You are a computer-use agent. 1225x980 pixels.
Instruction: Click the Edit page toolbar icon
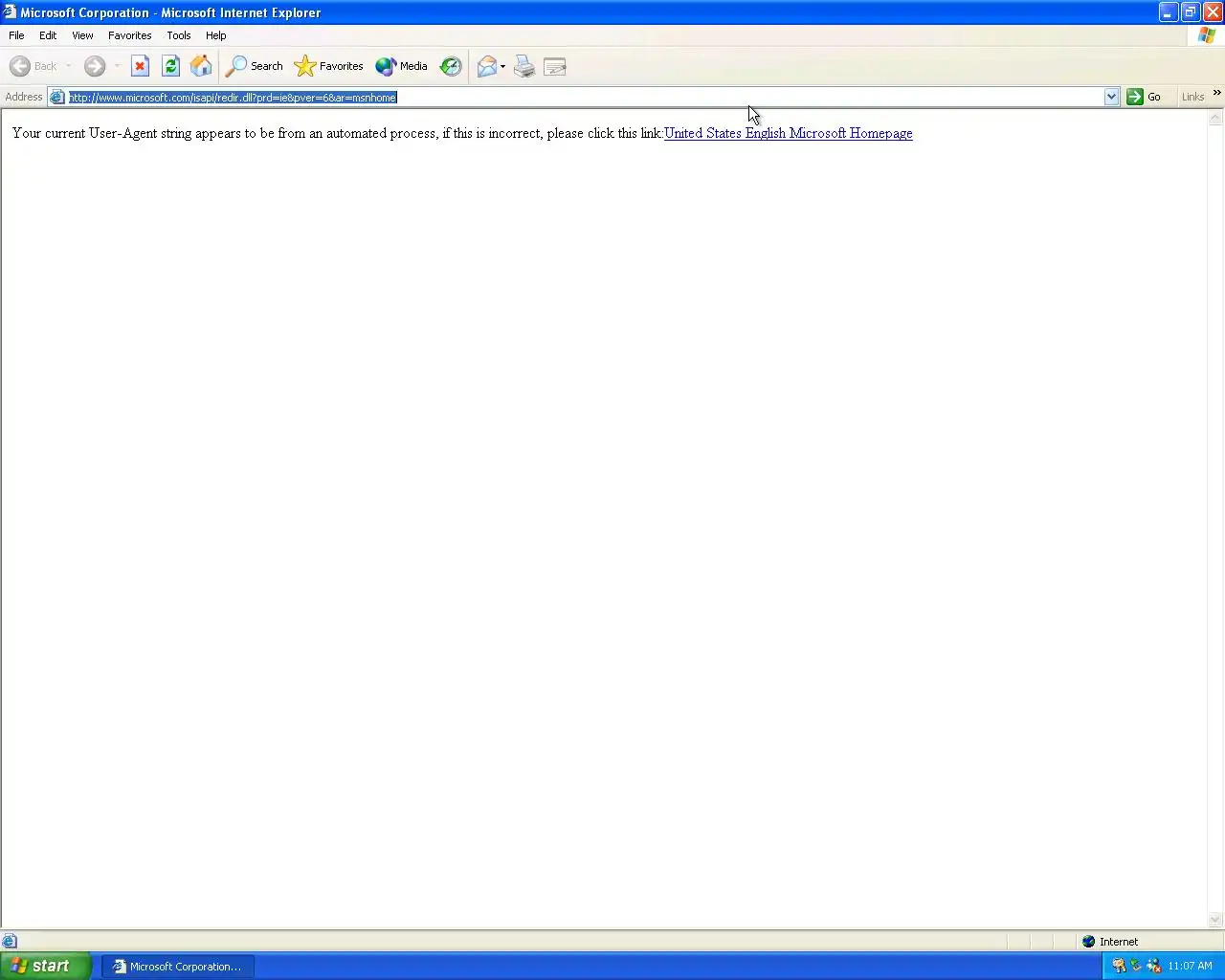tap(555, 66)
